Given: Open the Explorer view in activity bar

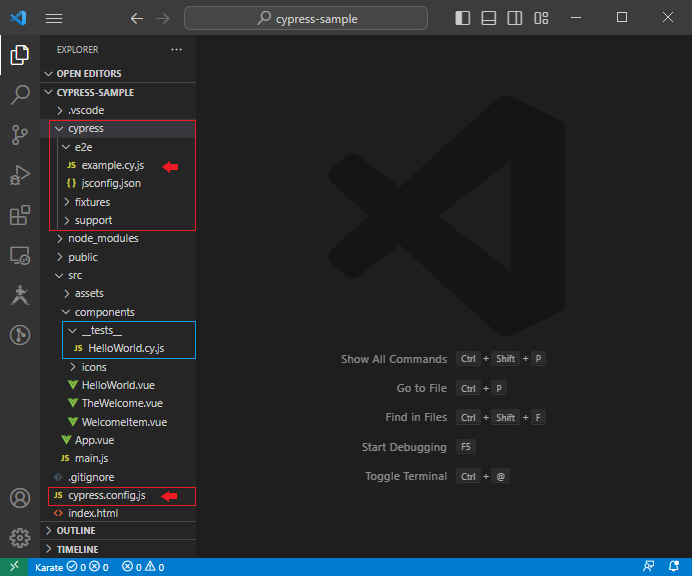Looking at the screenshot, I should click(20, 55).
